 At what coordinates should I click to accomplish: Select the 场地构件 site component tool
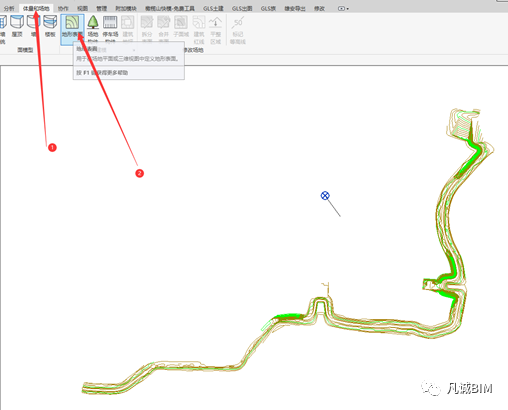coord(93,29)
